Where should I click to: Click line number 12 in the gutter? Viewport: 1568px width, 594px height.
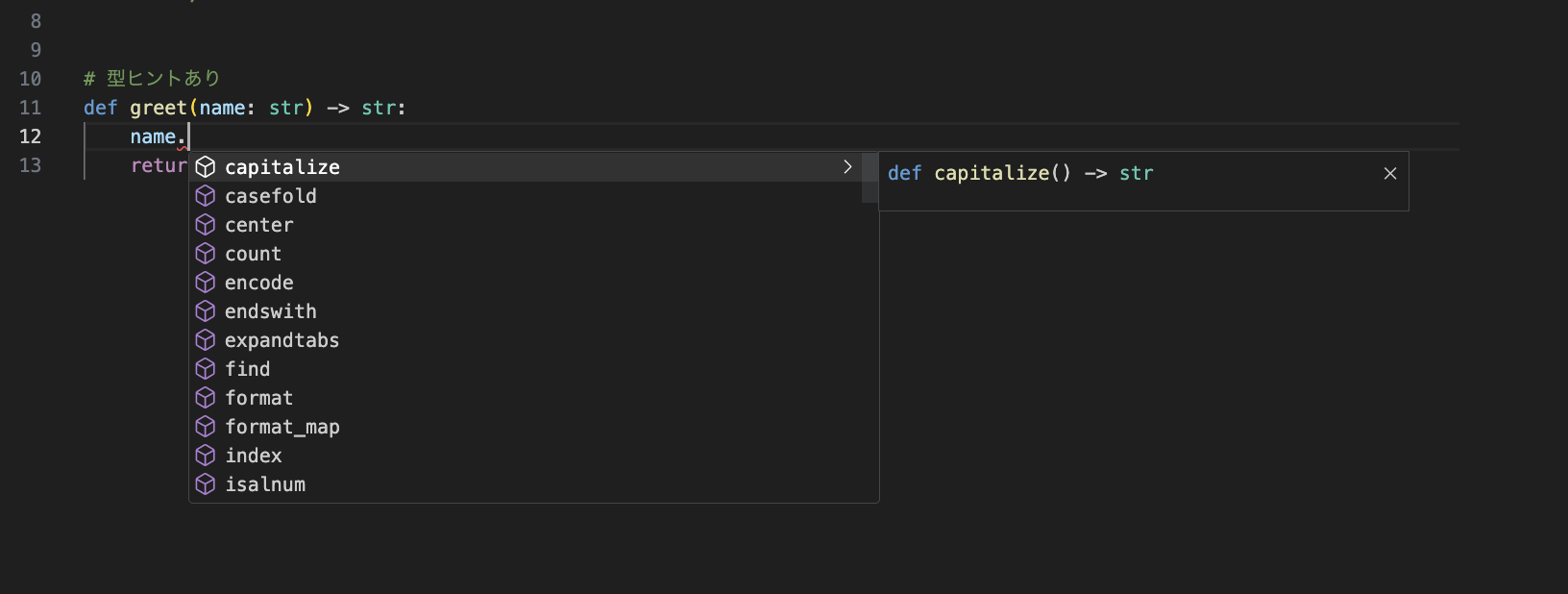[x=31, y=136]
